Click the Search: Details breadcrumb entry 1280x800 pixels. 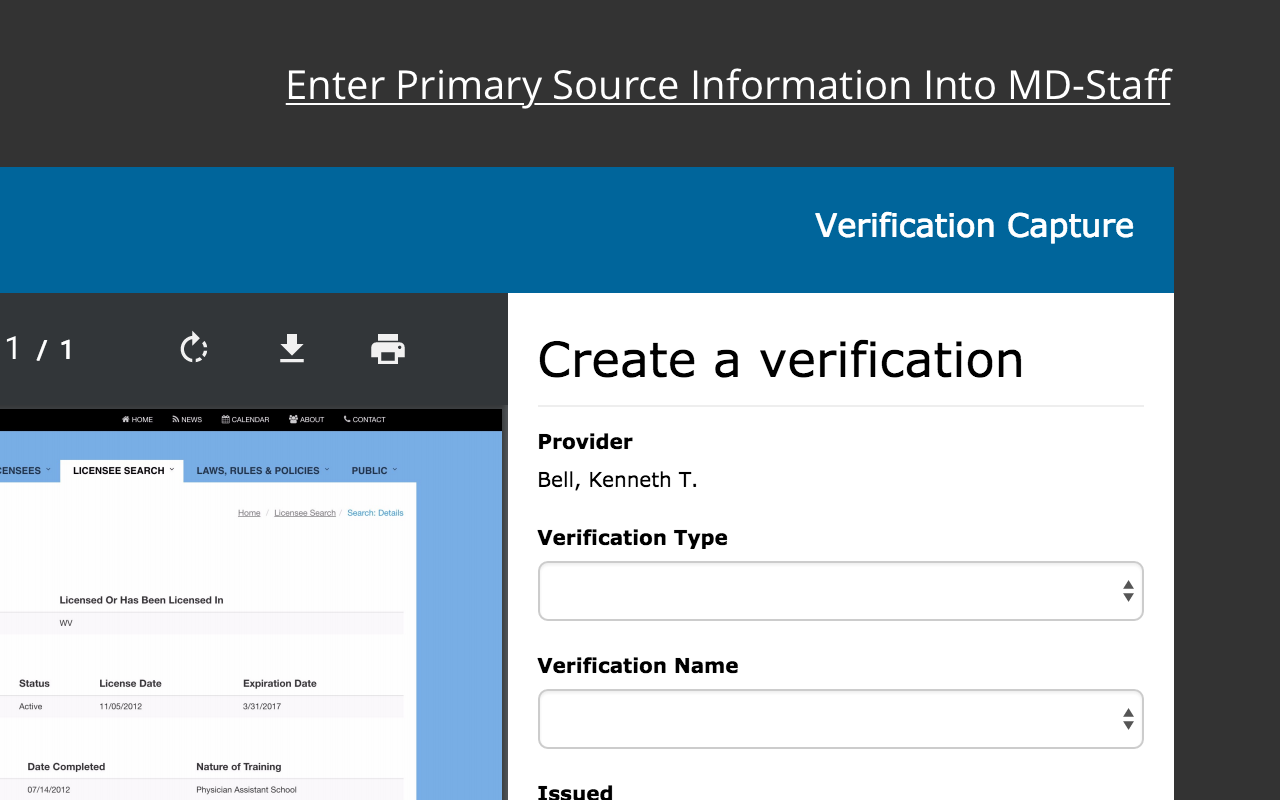(x=375, y=512)
